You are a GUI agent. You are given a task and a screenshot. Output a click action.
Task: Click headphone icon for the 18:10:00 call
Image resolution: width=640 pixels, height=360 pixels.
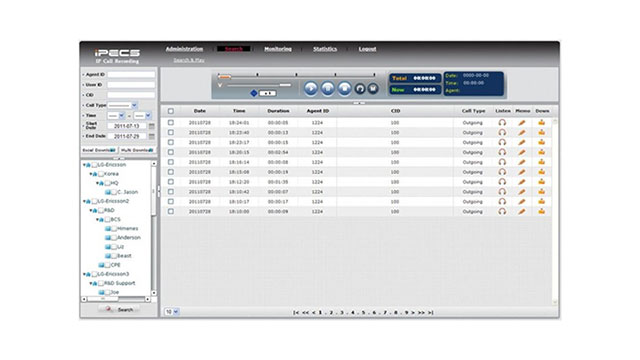[x=502, y=211]
